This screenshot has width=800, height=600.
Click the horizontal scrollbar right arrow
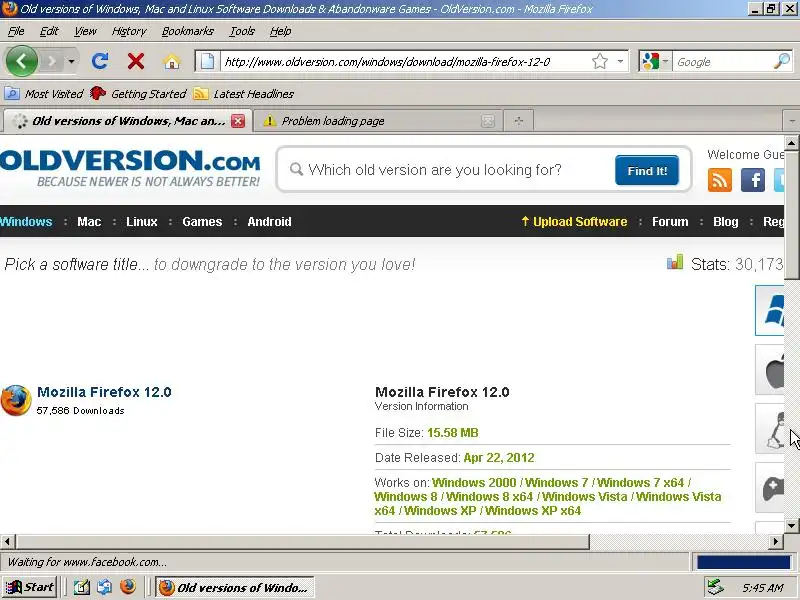pyautogui.click(x=776, y=541)
